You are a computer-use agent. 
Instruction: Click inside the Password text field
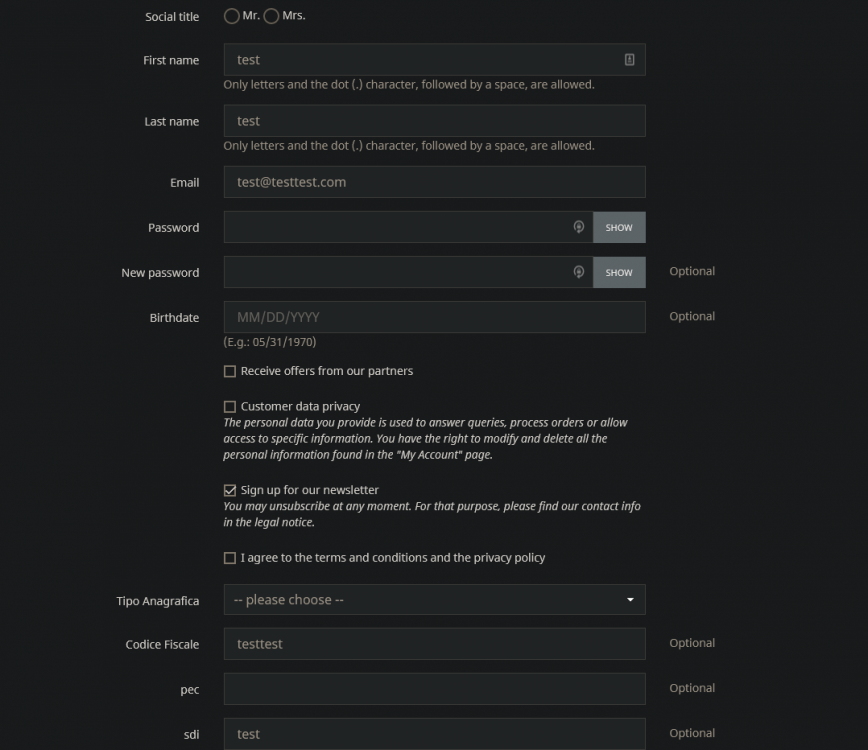(398, 227)
